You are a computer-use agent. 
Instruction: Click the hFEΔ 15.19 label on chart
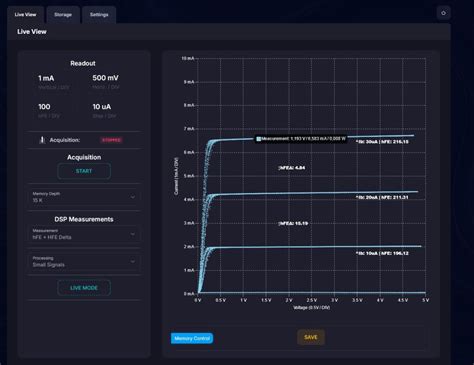point(293,223)
